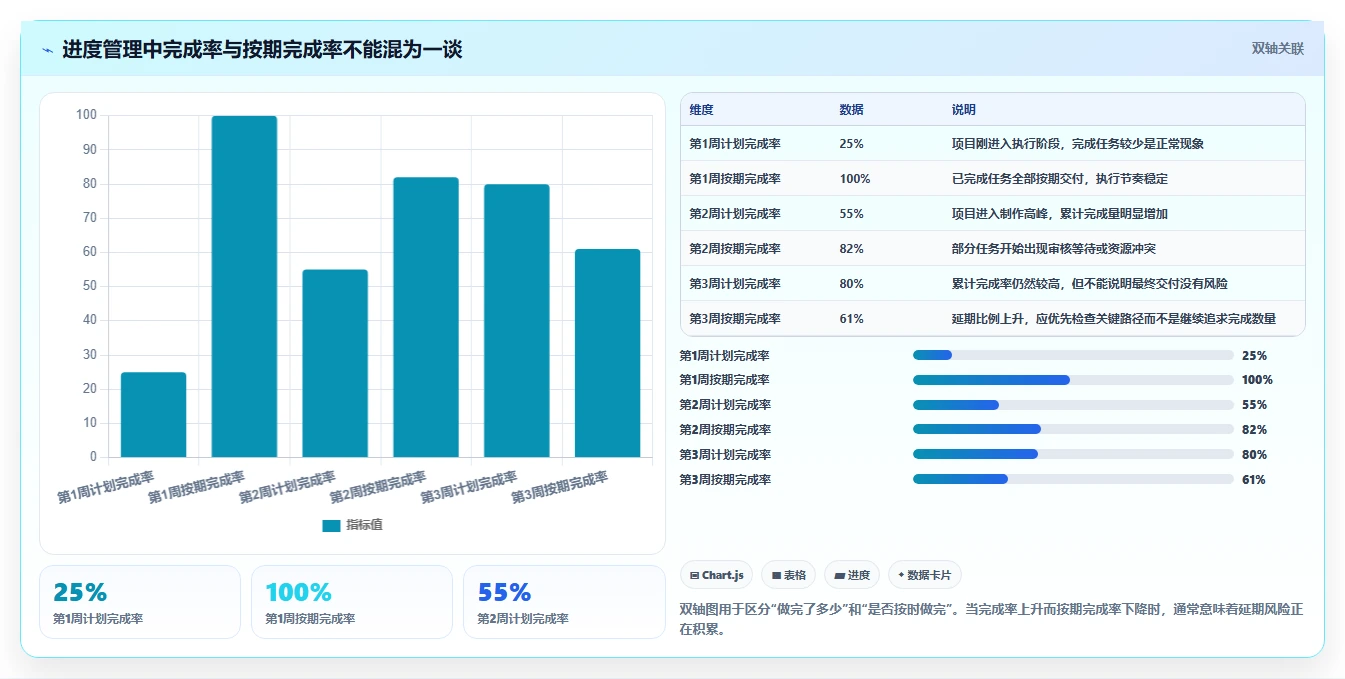Select the 55% data card
1345x679 pixels.
tap(564, 602)
